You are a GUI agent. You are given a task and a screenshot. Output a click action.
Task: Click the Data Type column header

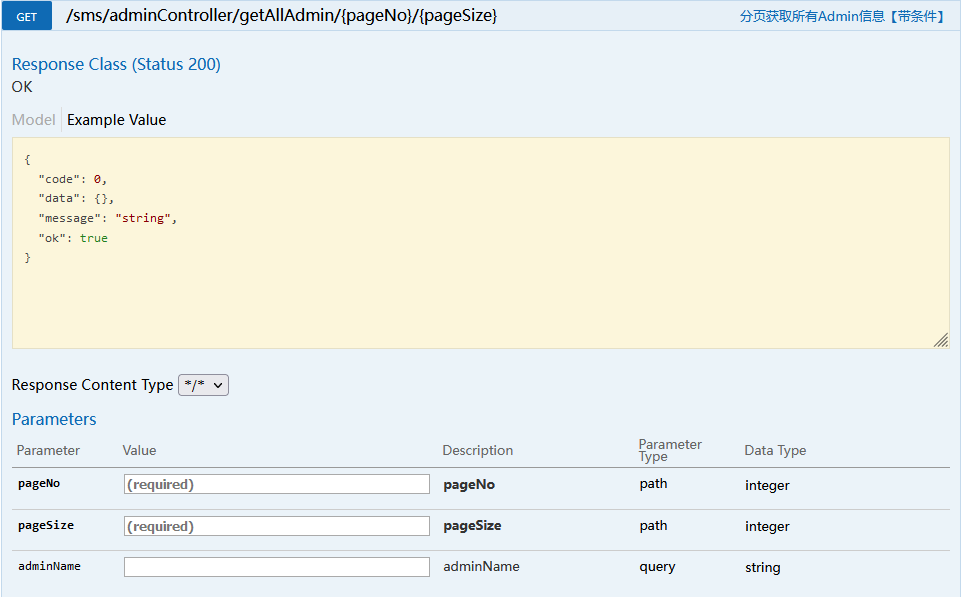tap(775, 450)
